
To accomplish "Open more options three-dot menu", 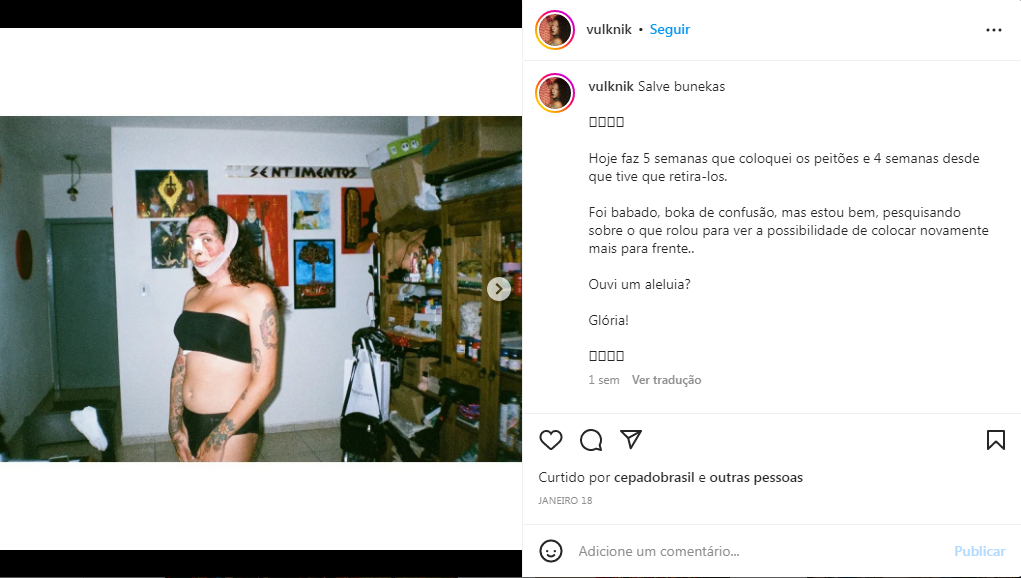I will click(x=994, y=30).
